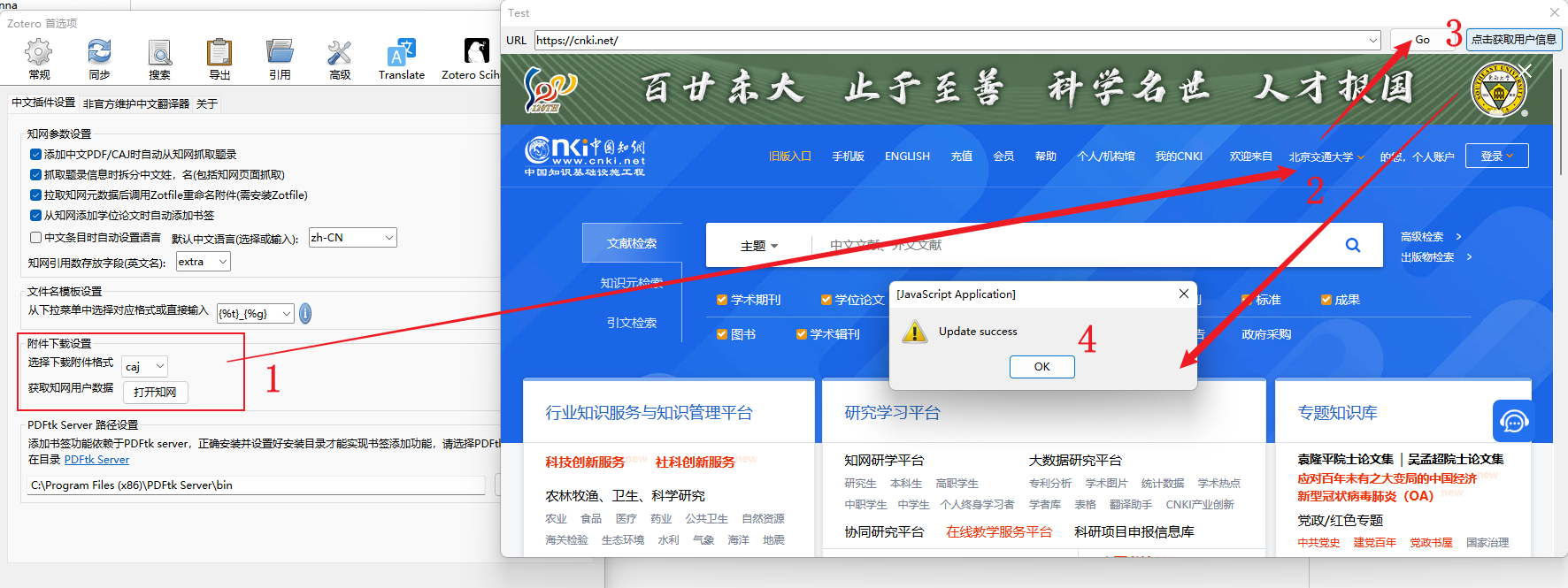Open the ENGLISH version link
This screenshot has width=1568, height=588.
click(x=907, y=157)
